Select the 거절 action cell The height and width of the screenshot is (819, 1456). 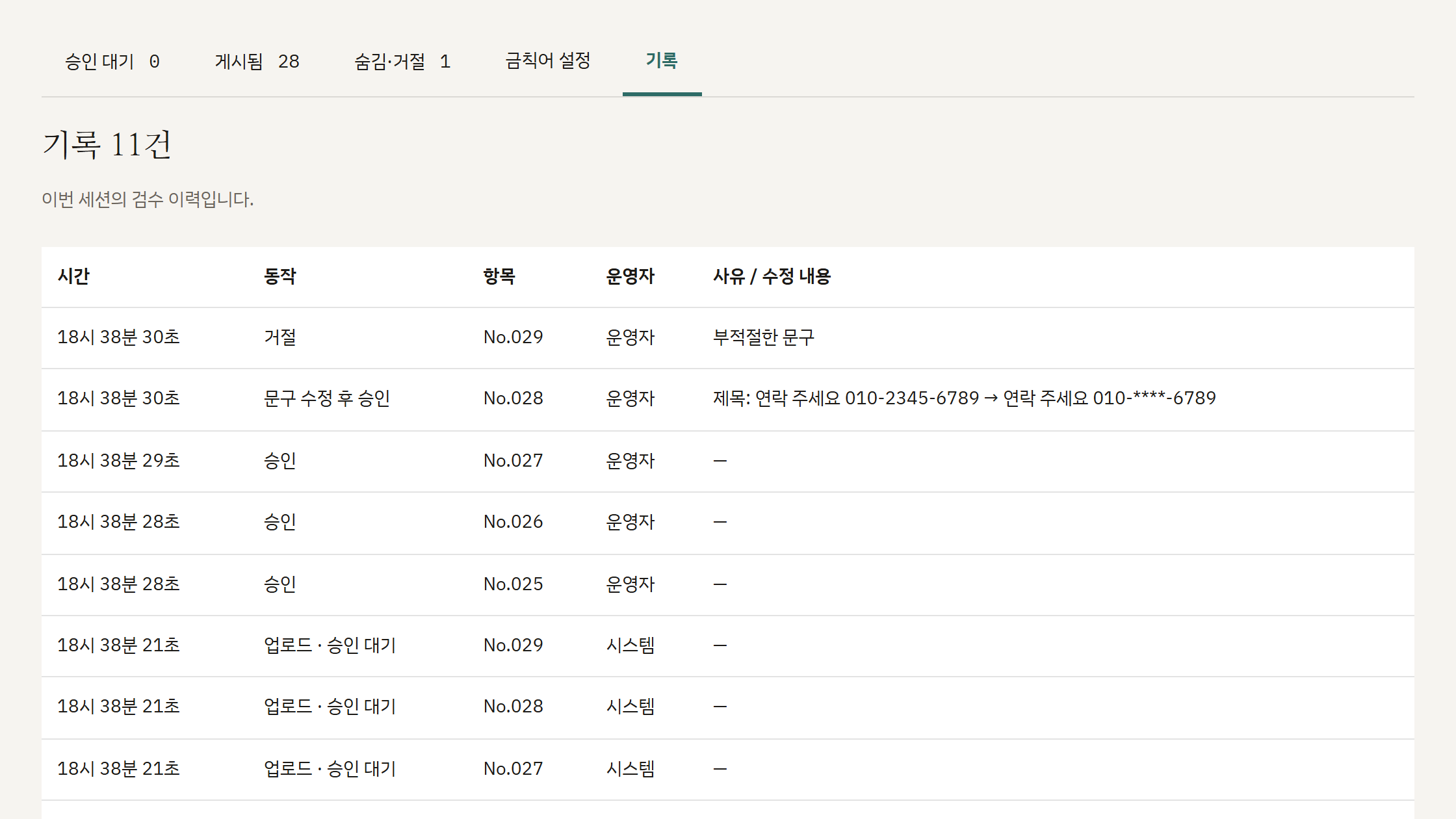[280, 337]
